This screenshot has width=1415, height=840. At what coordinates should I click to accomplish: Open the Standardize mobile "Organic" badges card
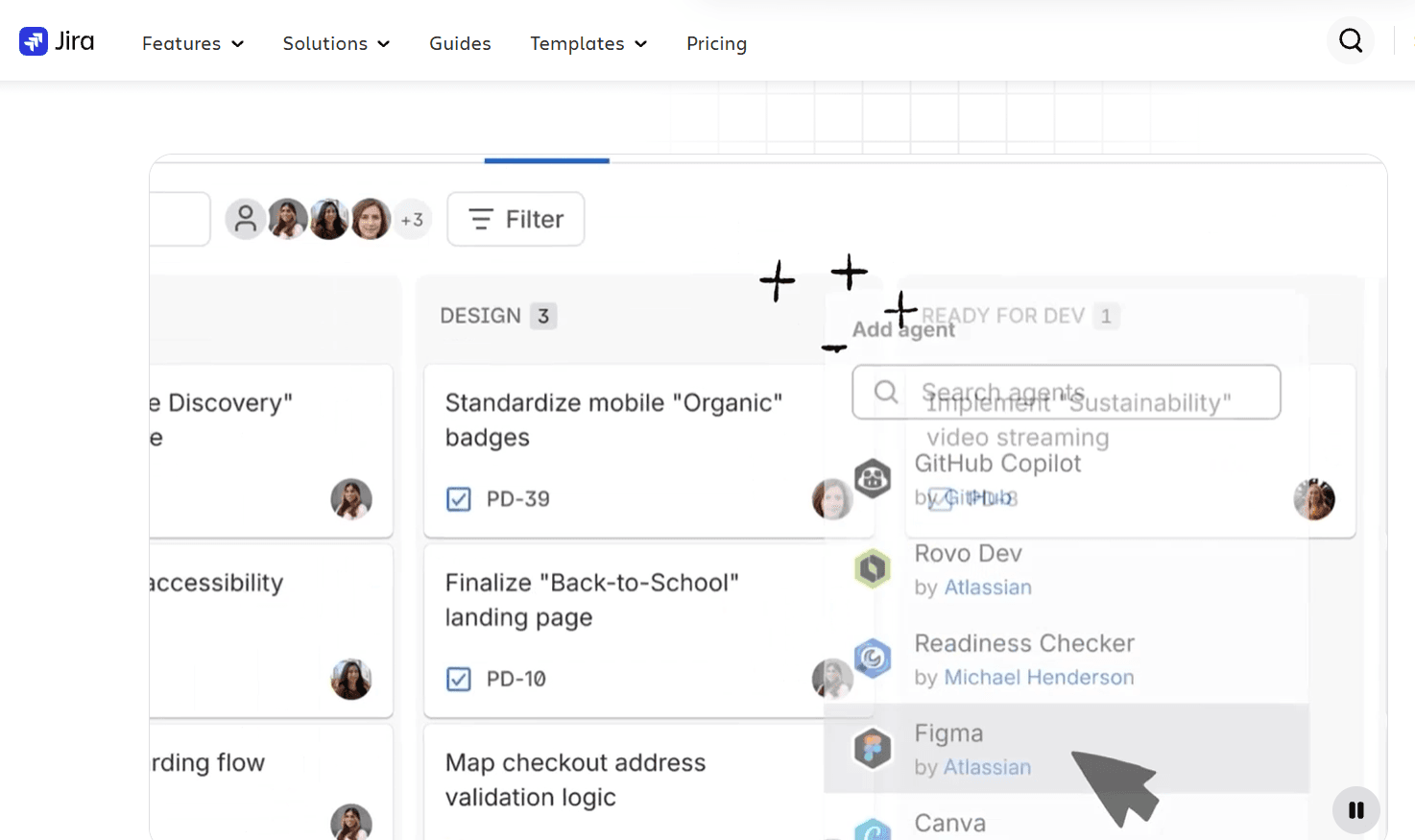[x=649, y=450]
